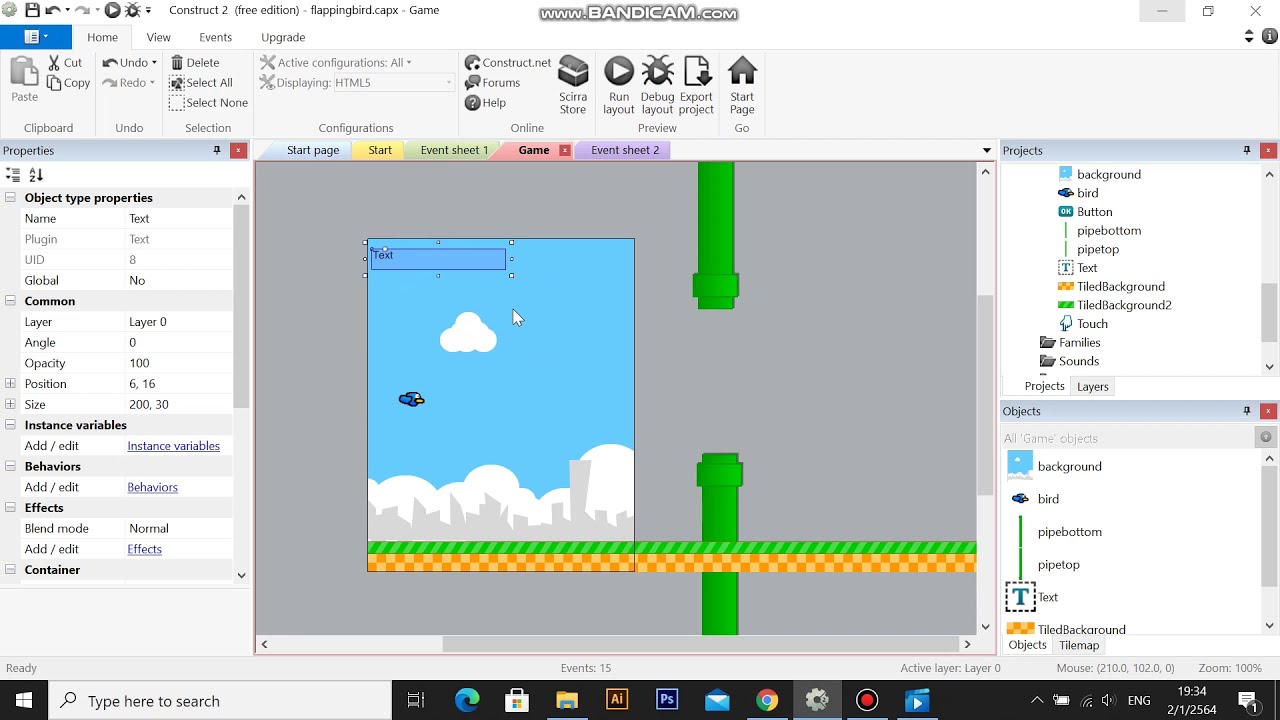The image size is (1280, 720).
Task: Open the Events ribbon tab
Action: point(215,37)
